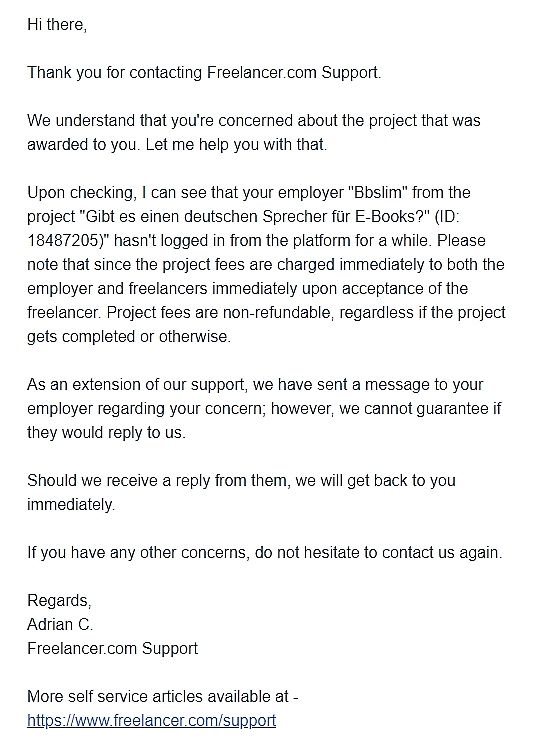Click the "Hi there," greeting line
The image size is (554, 748).
click(57, 25)
